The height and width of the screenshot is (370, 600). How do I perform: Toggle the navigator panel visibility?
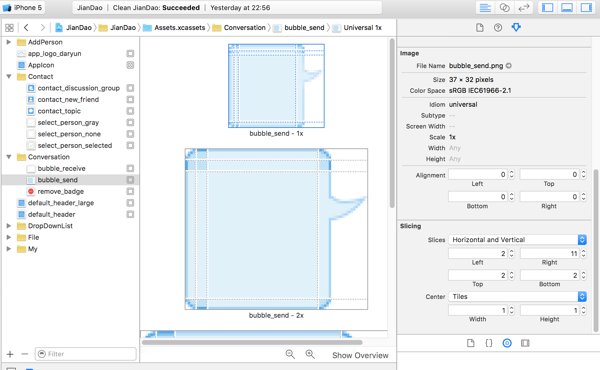pos(548,8)
